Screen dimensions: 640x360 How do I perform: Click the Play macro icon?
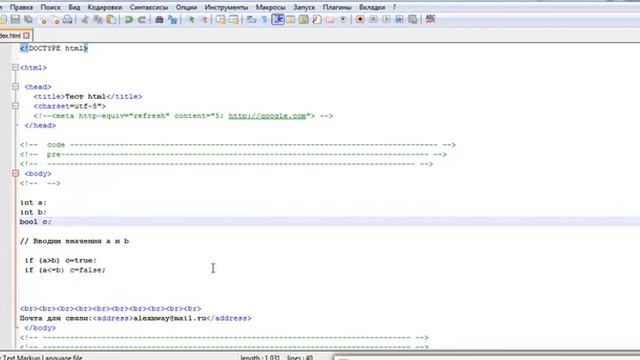tap(386, 19)
